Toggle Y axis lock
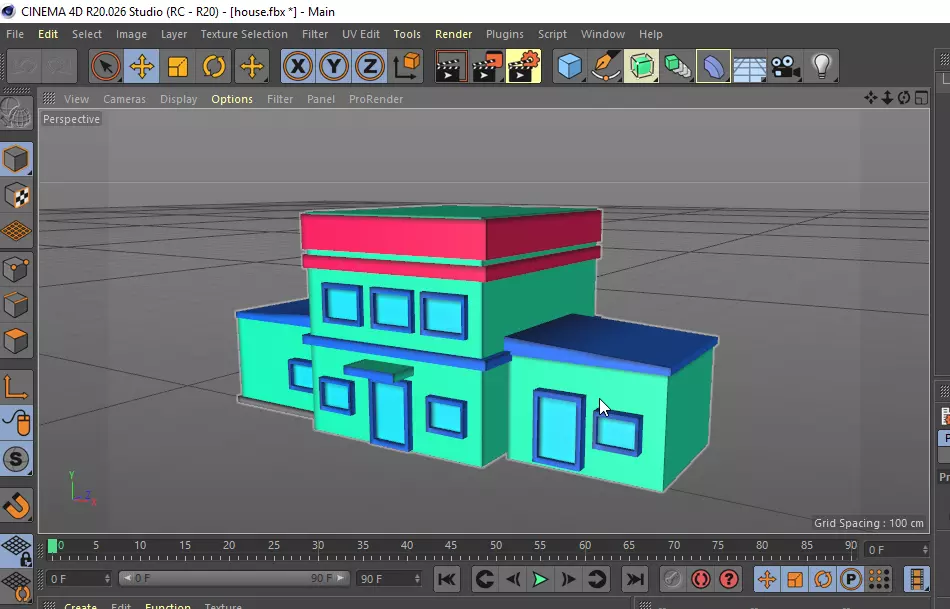Viewport: 950px width, 609px height. (x=334, y=66)
